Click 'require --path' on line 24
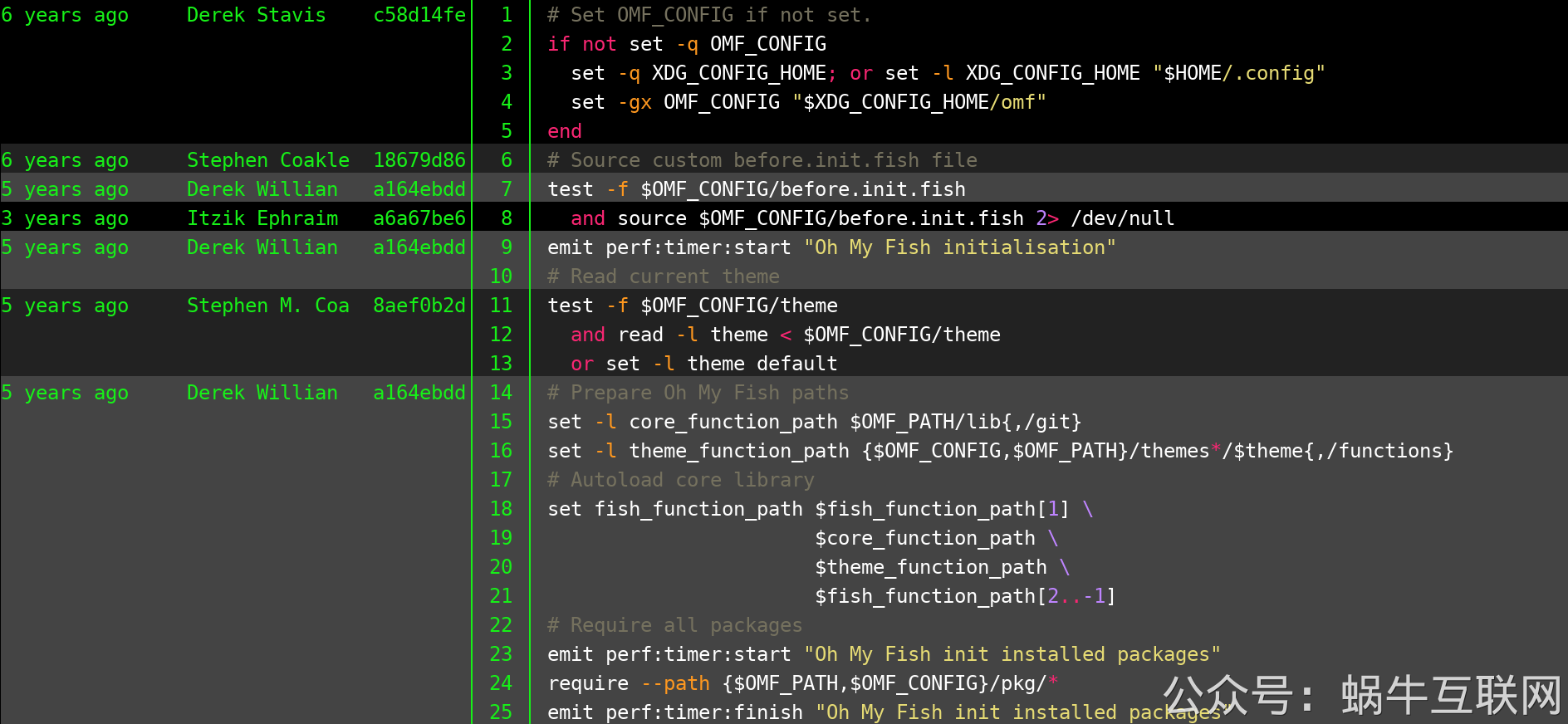 [x=629, y=683]
